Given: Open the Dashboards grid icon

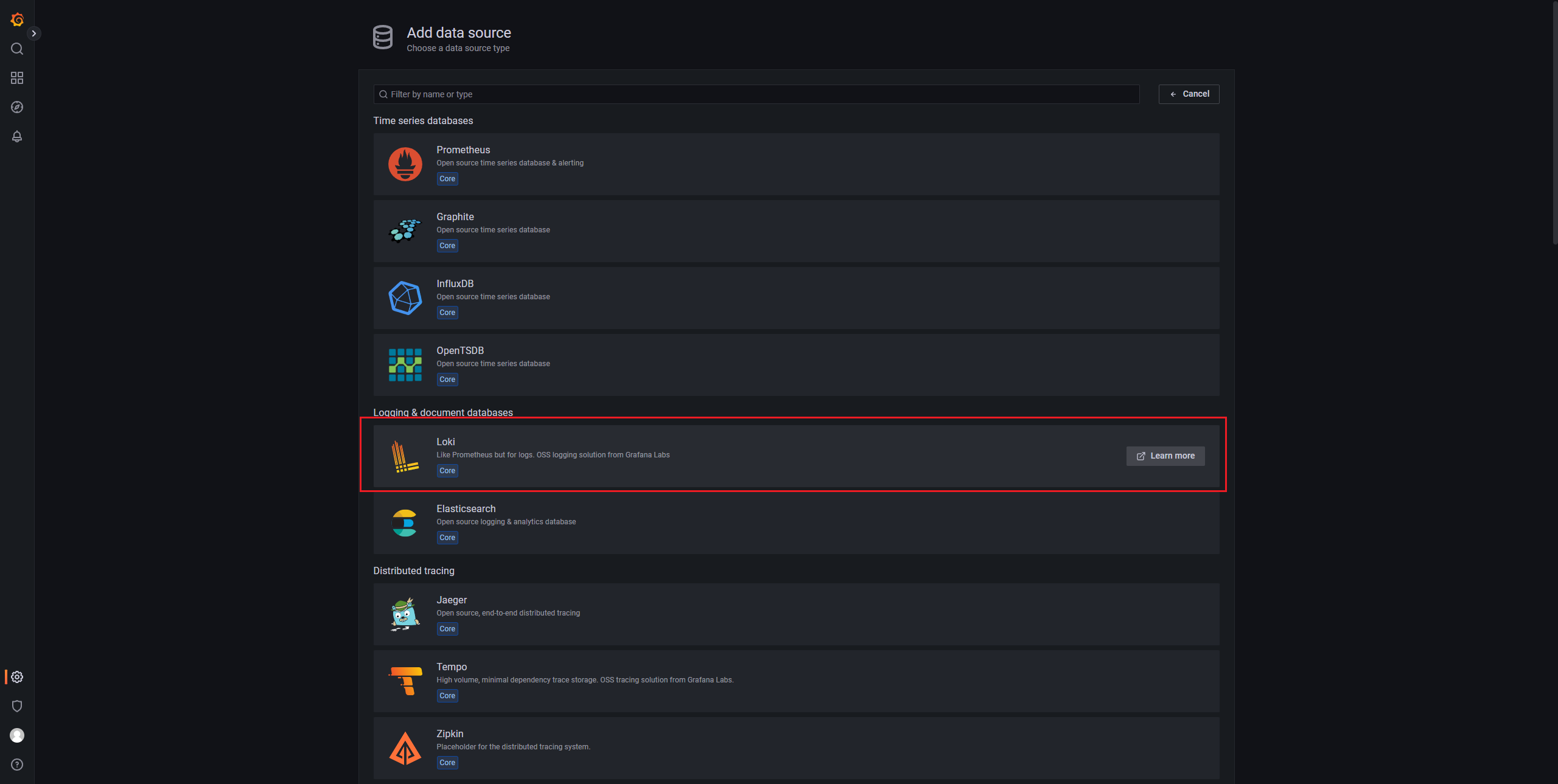Looking at the screenshot, I should (x=17, y=78).
